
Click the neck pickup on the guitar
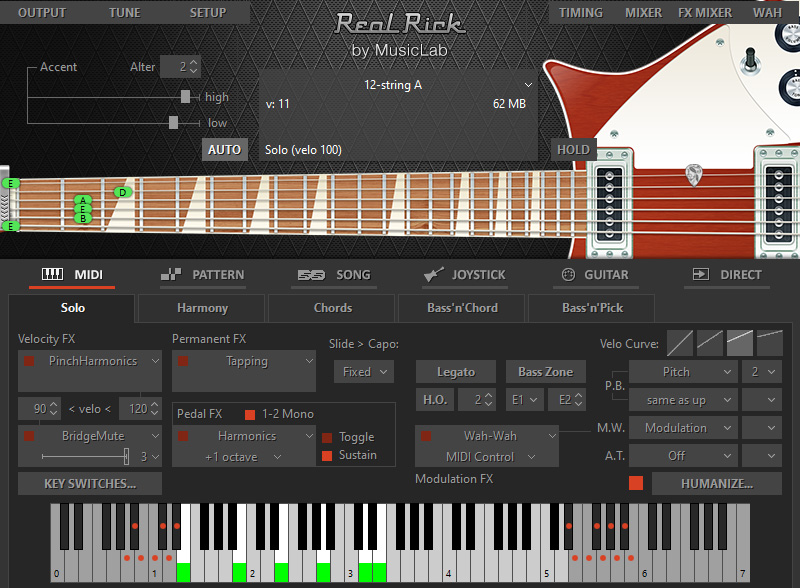(x=610, y=204)
